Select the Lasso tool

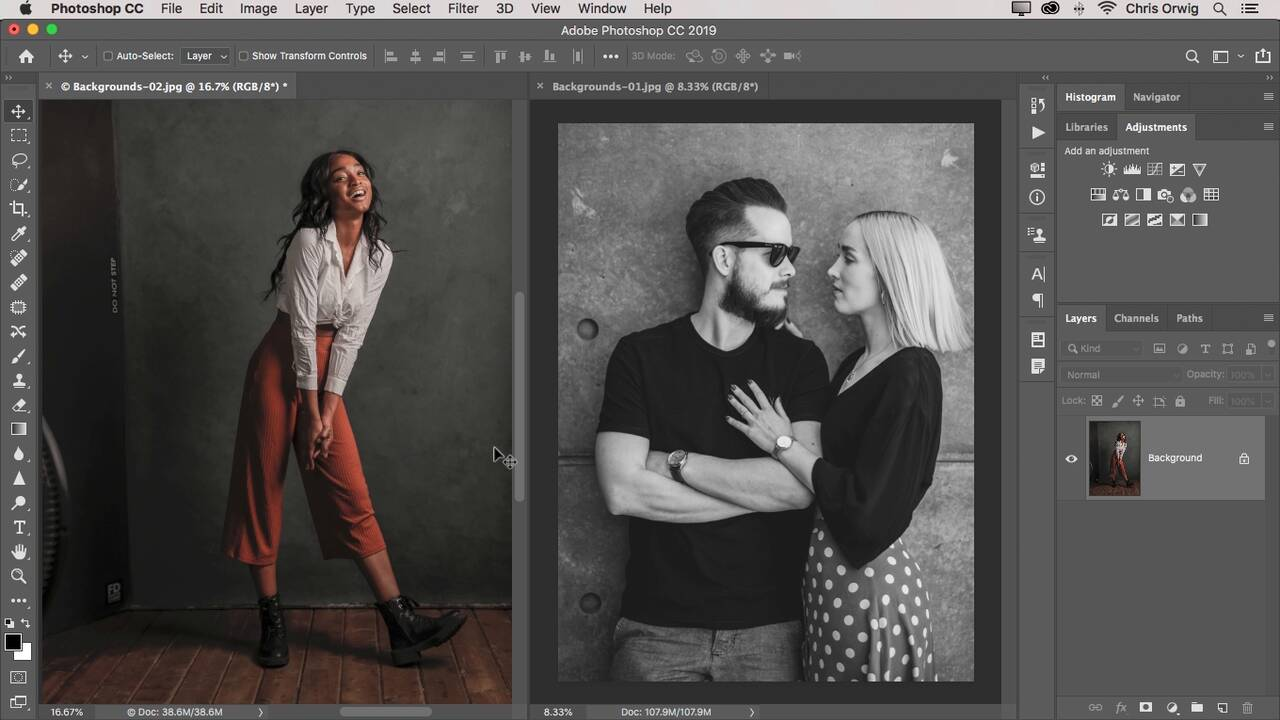18,160
